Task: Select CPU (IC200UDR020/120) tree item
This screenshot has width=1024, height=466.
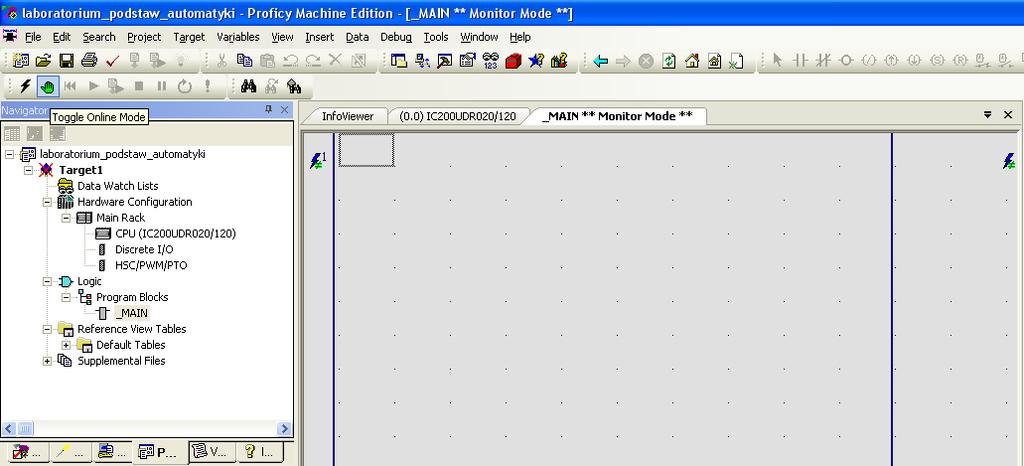Action: (175, 234)
